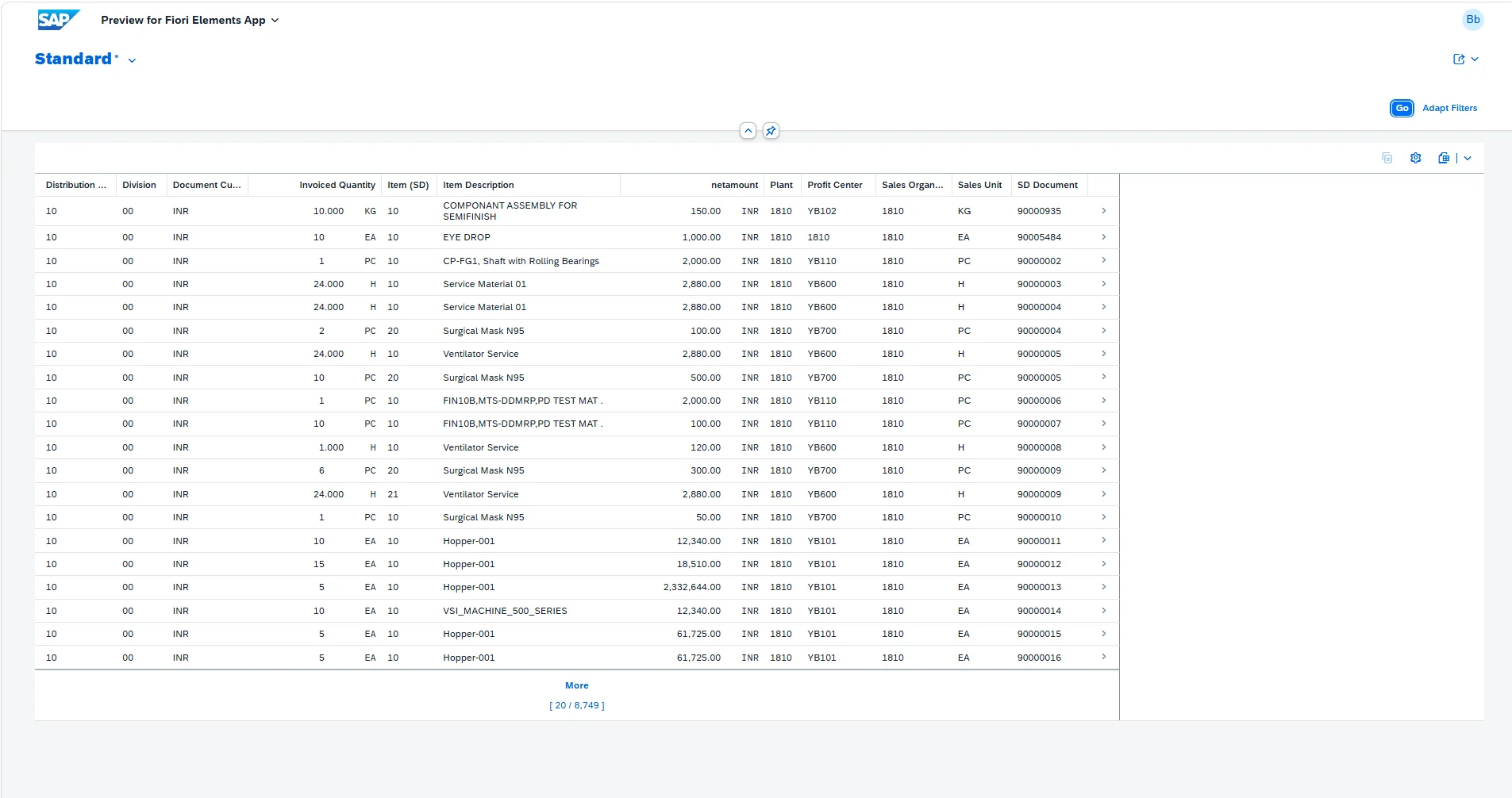Click the row arrow for document 90000003

(x=1103, y=284)
